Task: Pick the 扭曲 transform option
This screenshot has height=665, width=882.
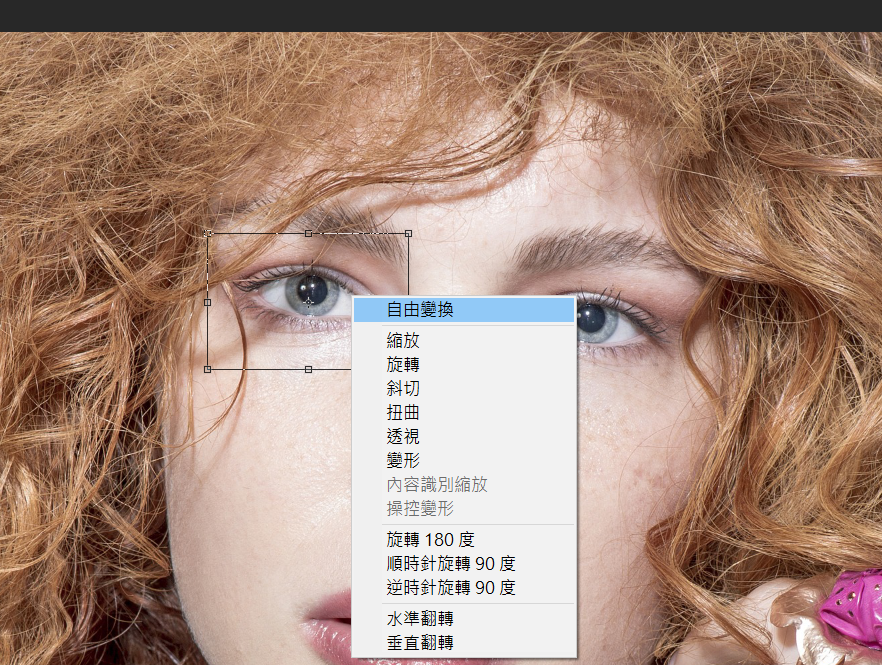Action: [464, 412]
